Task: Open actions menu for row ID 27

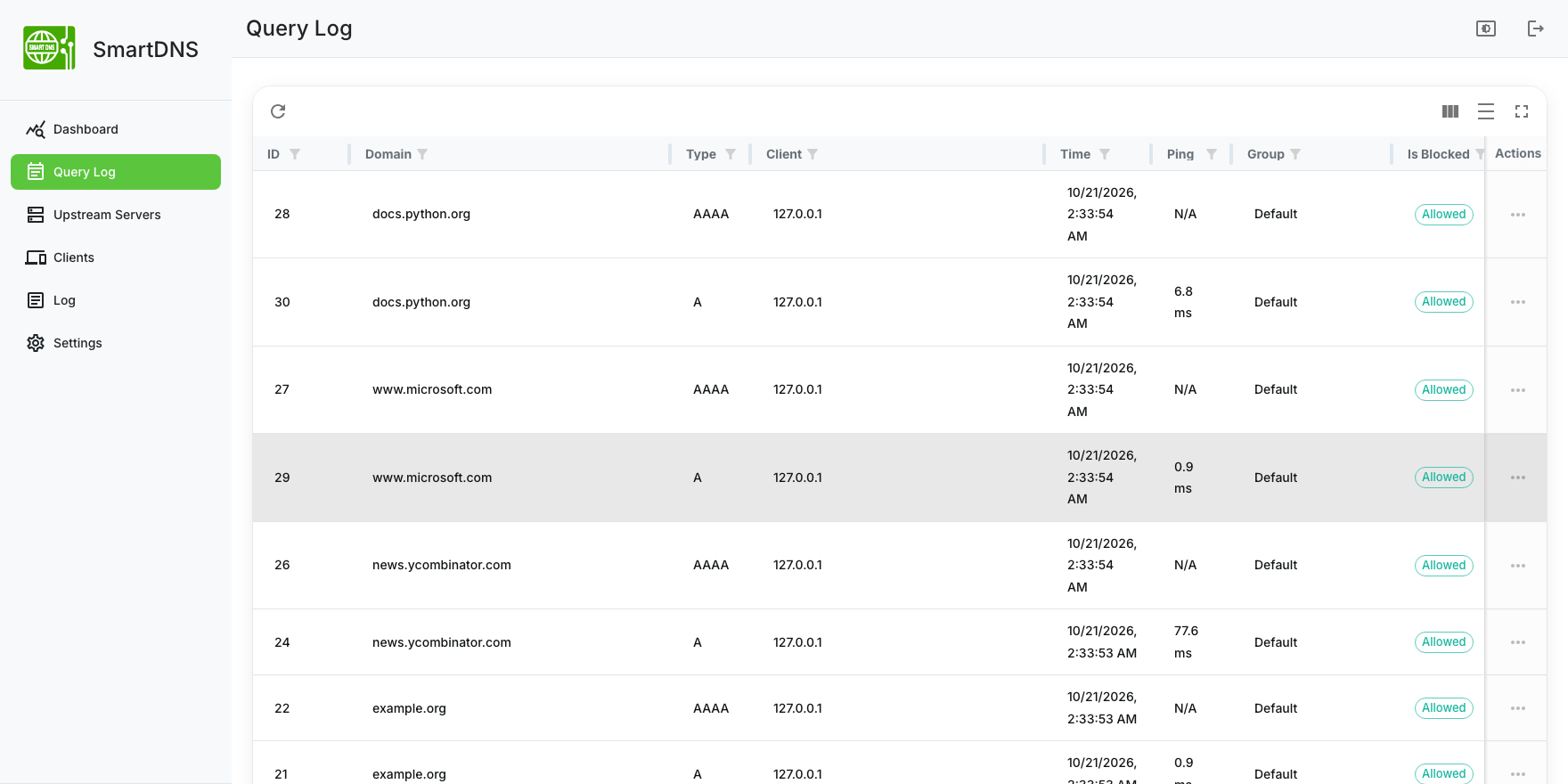Action: [1518, 390]
